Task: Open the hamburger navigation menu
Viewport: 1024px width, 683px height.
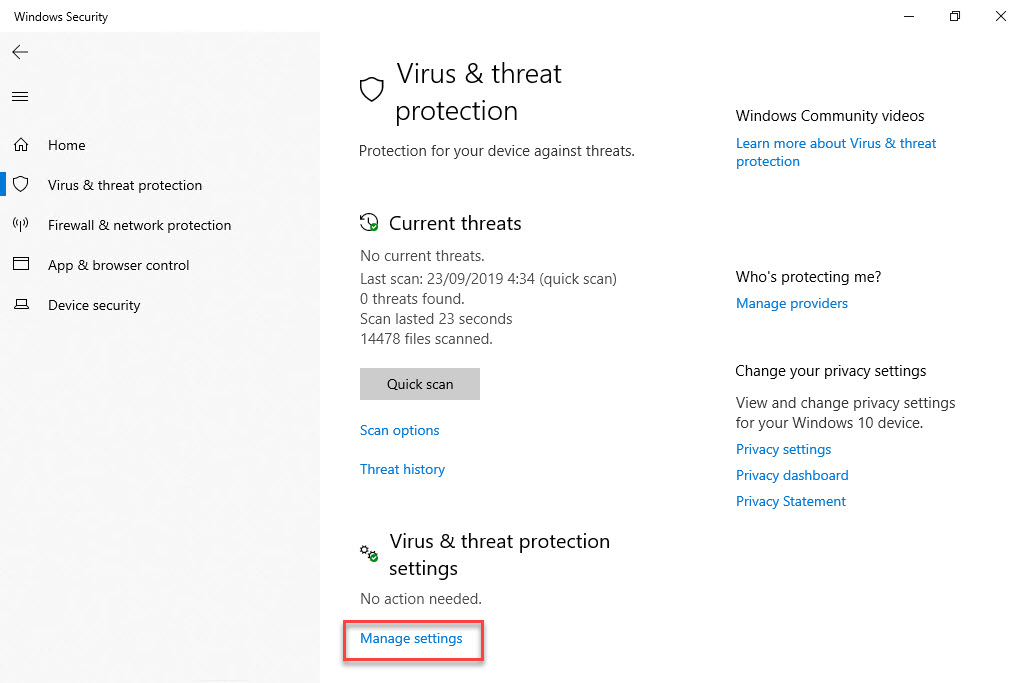Action: pos(20,97)
